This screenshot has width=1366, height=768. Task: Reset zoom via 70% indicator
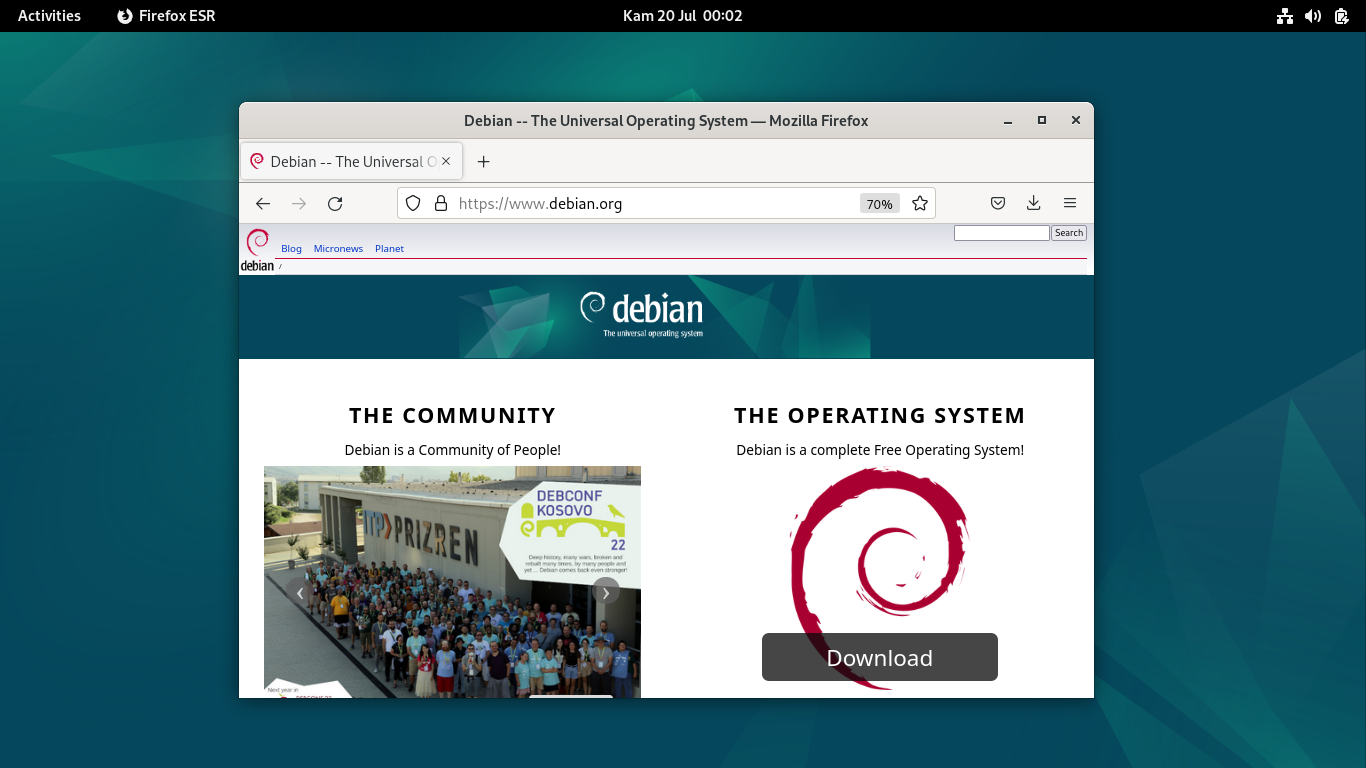[879, 204]
